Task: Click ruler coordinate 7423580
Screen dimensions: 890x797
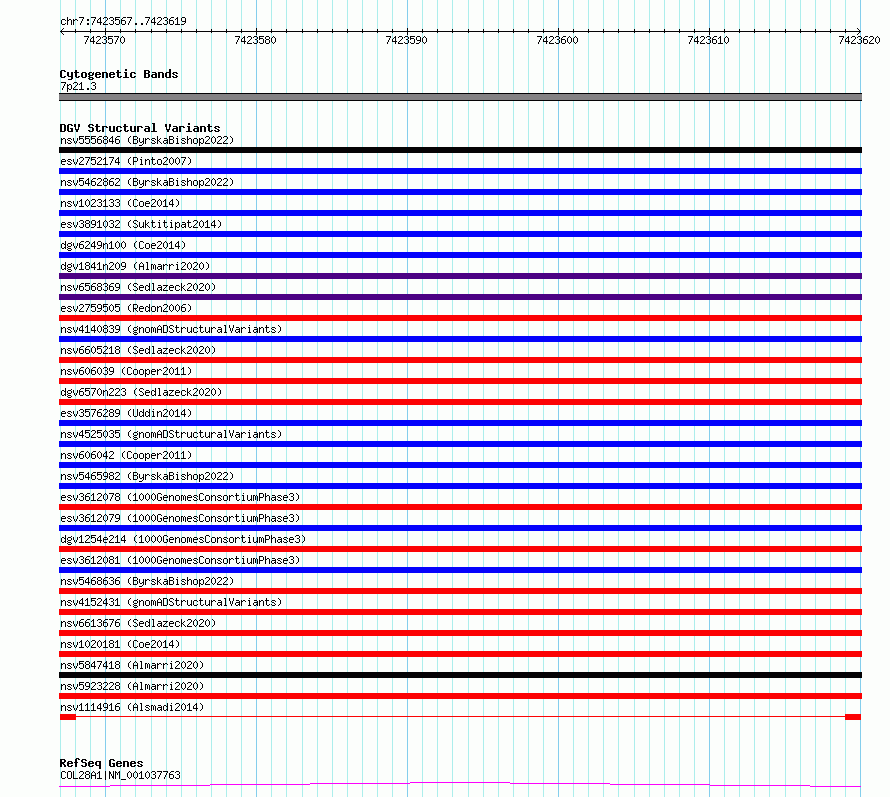Action: pyautogui.click(x=255, y=40)
